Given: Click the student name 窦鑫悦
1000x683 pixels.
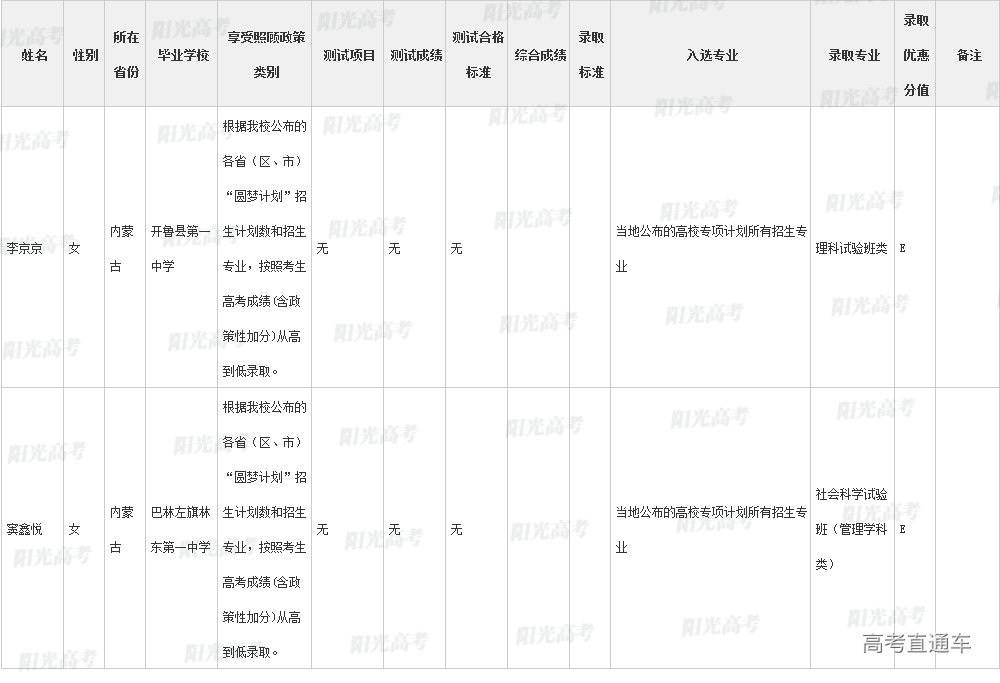Looking at the screenshot, I should (27, 529).
